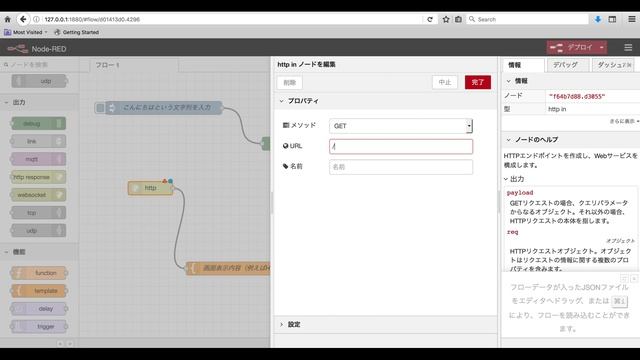640x360 pixels.
Task: Select the trigger node in the palette
Action: pyautogui.click(x=39, y=327)
